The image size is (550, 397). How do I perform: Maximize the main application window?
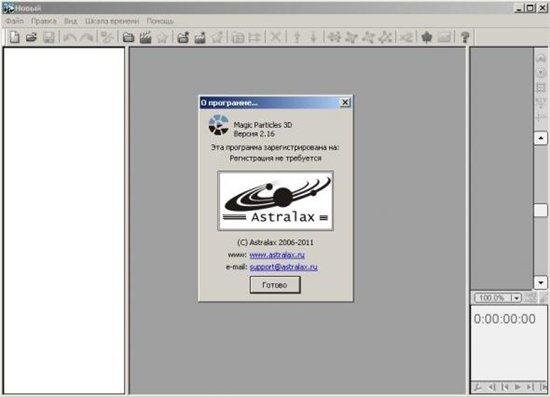(x=531, y=8)
